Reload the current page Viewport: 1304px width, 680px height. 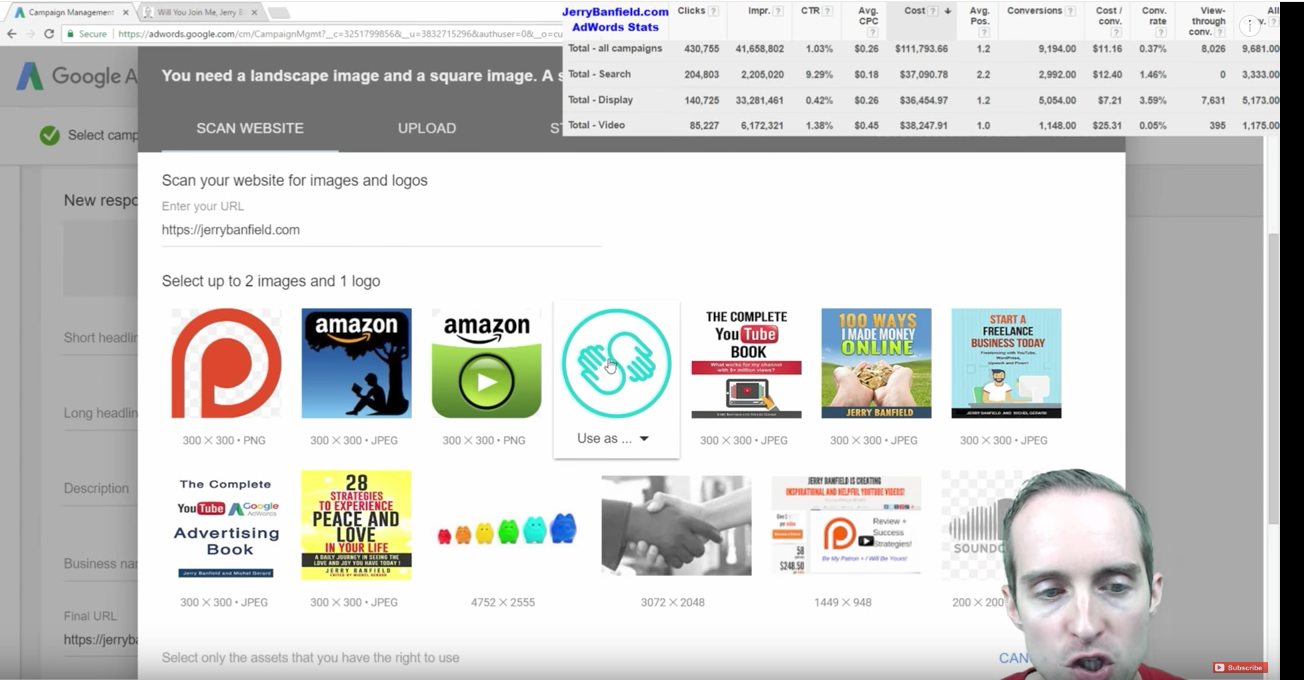(49, 33)
